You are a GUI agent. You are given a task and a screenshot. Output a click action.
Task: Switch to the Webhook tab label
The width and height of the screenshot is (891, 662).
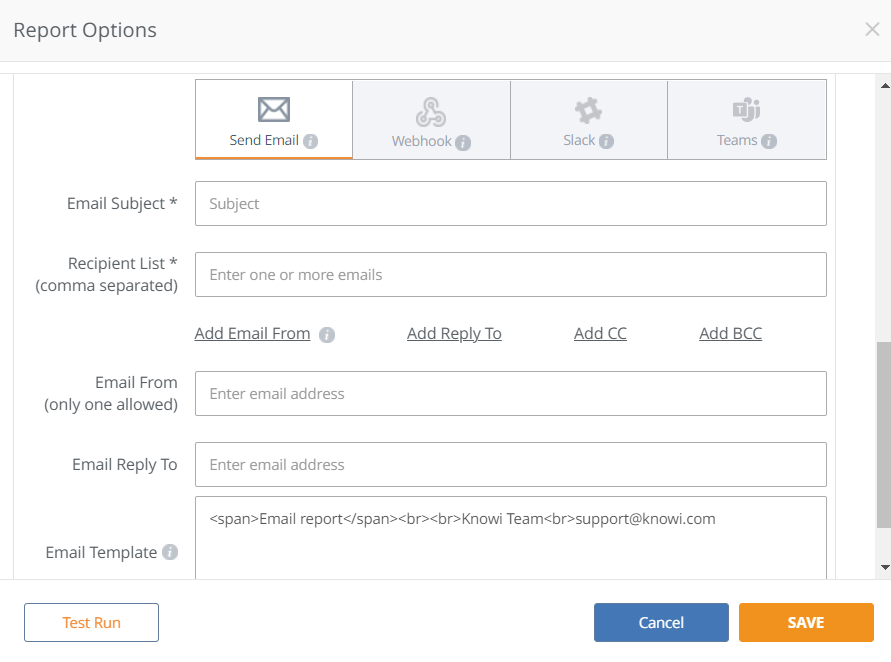421,141
